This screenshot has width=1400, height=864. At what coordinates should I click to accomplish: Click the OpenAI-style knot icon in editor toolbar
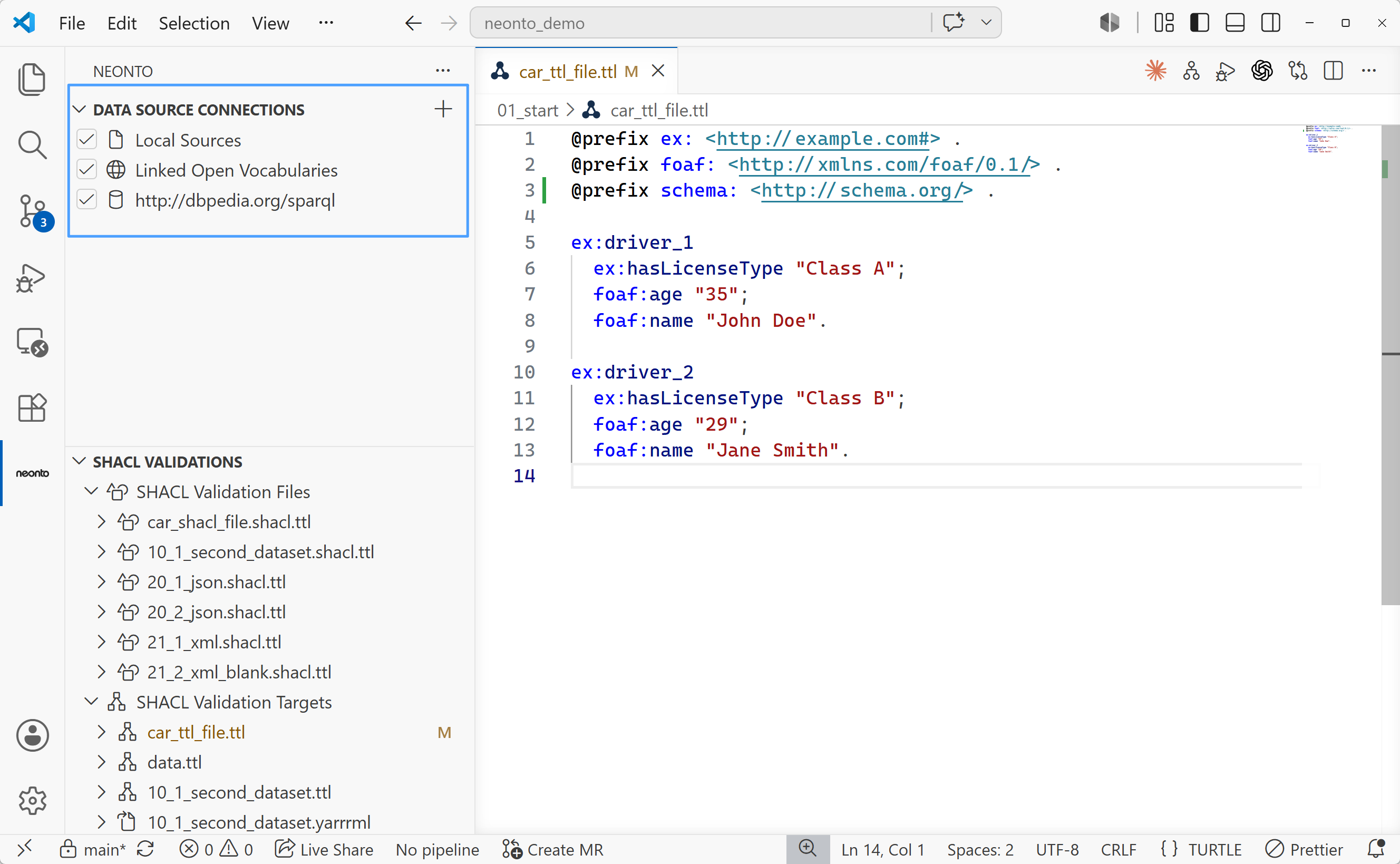[x=1262, y=71]
